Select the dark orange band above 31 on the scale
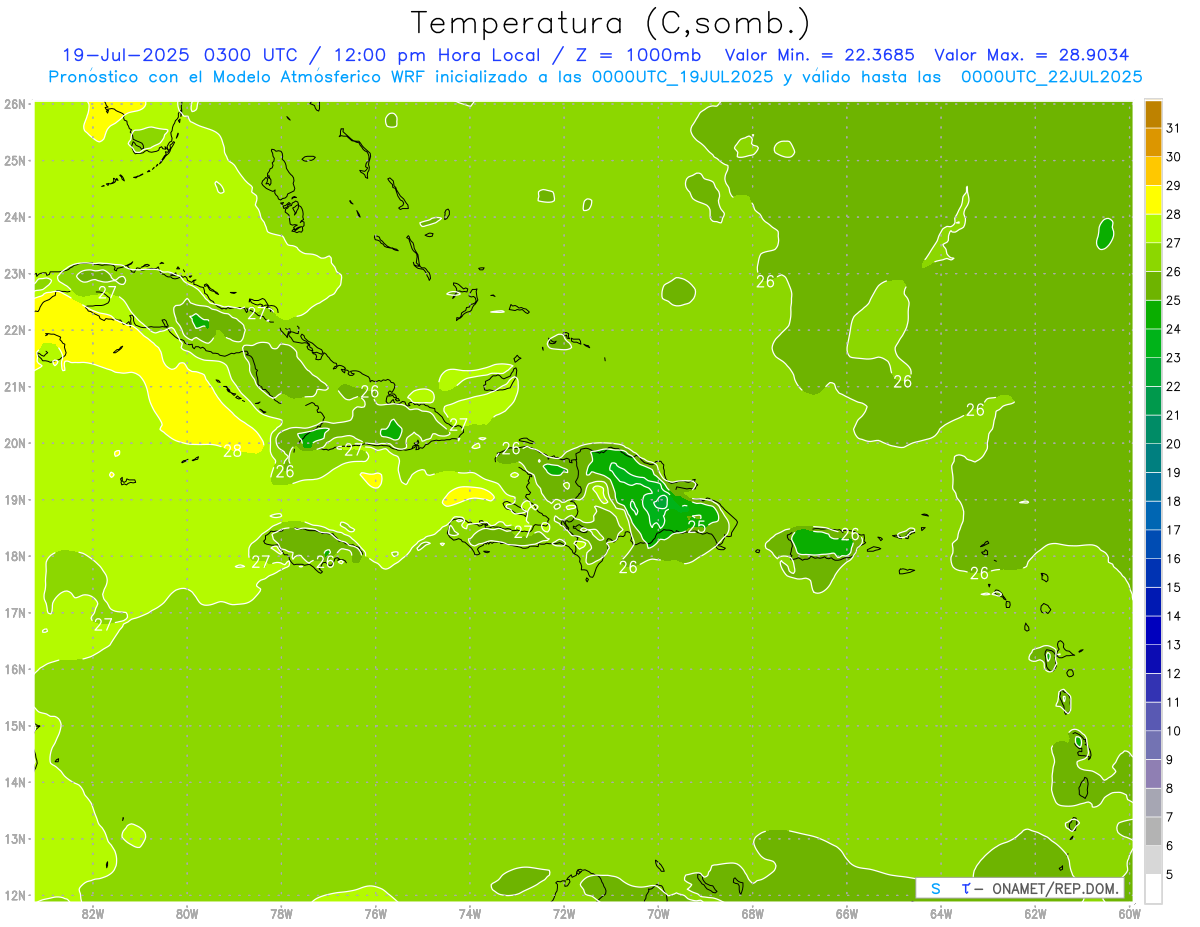This screenshot has height=927, width=1200. [x=1153, y=113]
